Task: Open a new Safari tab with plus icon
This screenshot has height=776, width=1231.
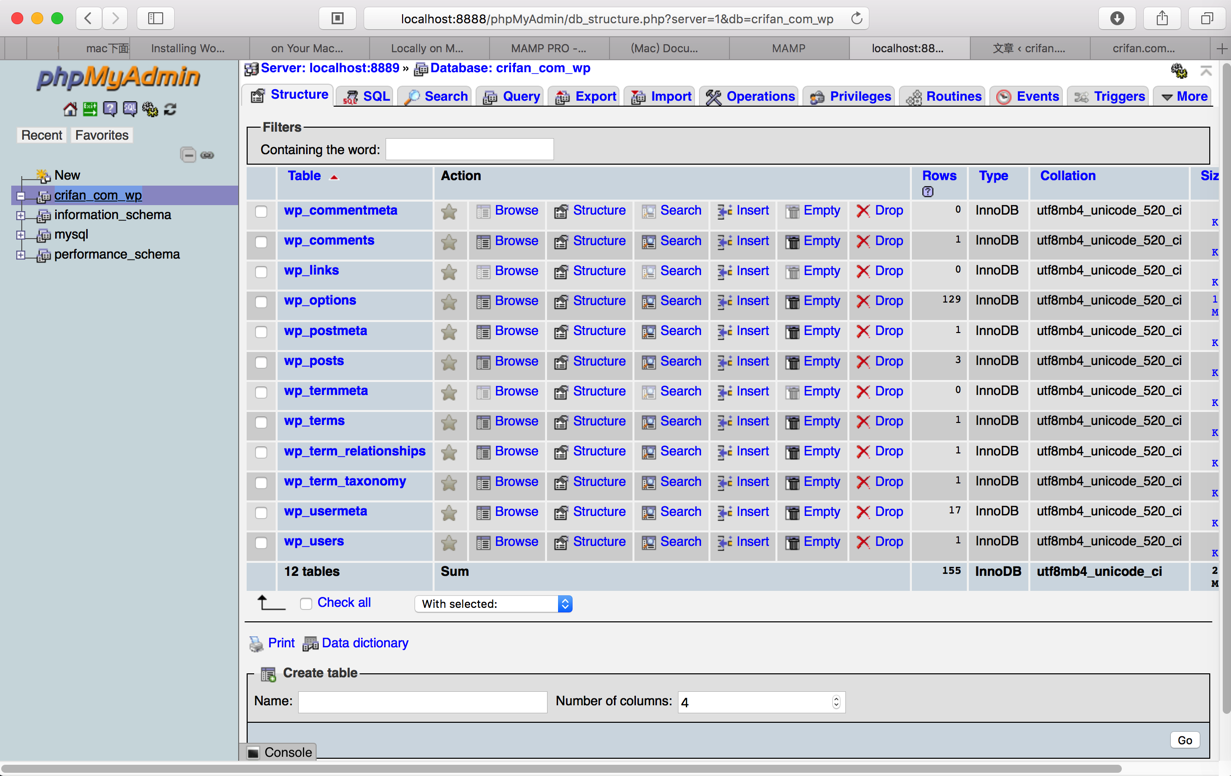Action: tap(1221, 48)
